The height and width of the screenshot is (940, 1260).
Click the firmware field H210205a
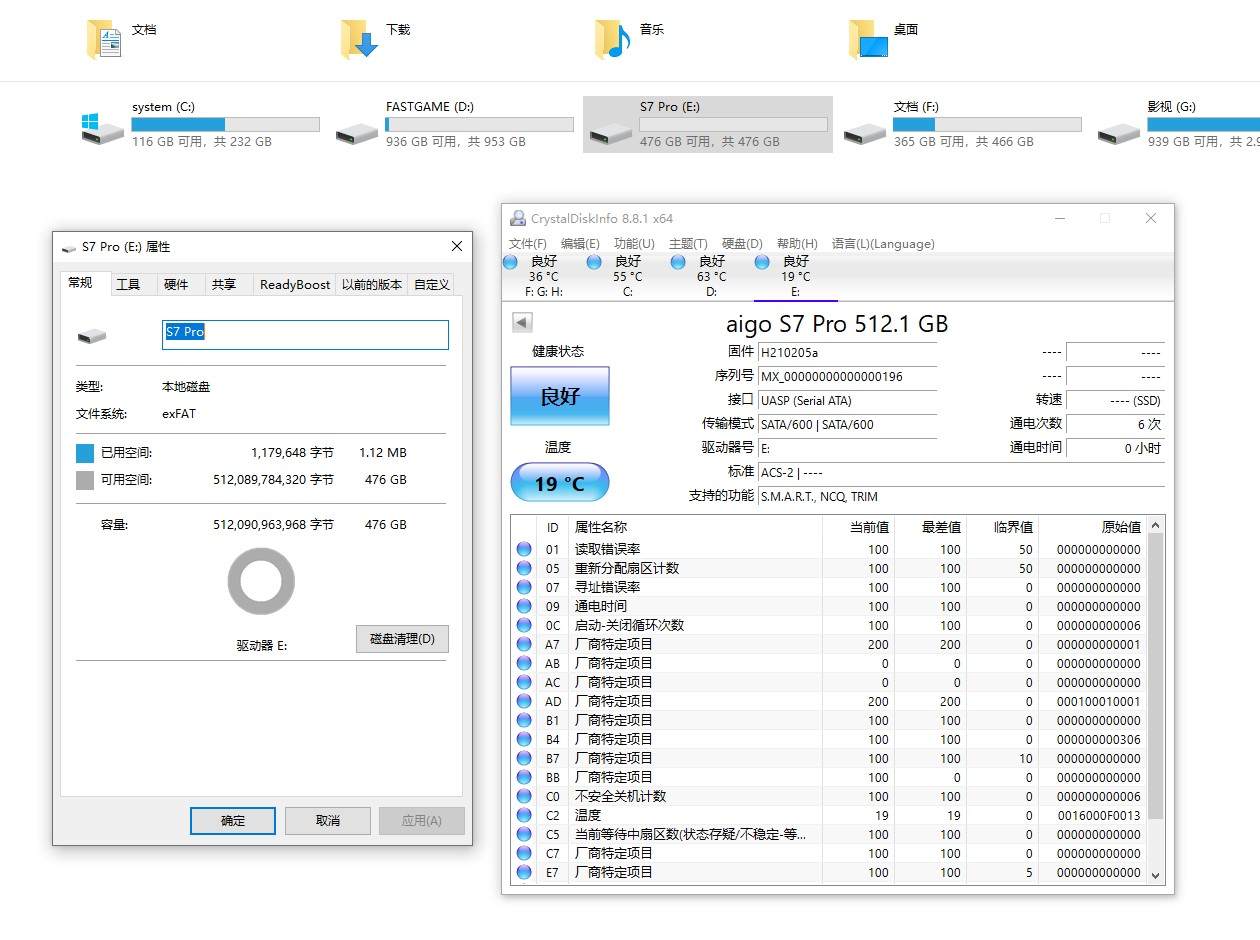tap(847, 352)
